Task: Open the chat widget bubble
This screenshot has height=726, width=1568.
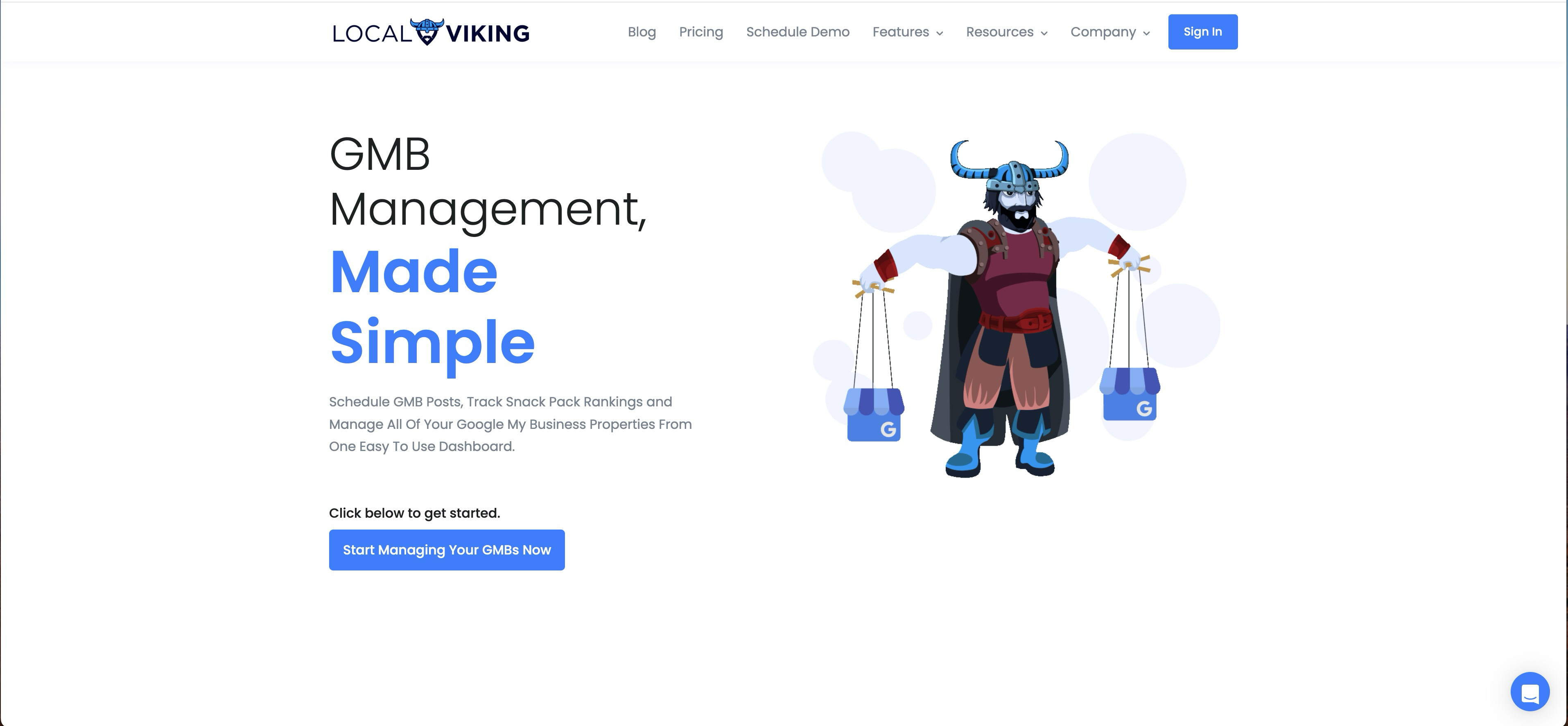Action: [1530, 691]
